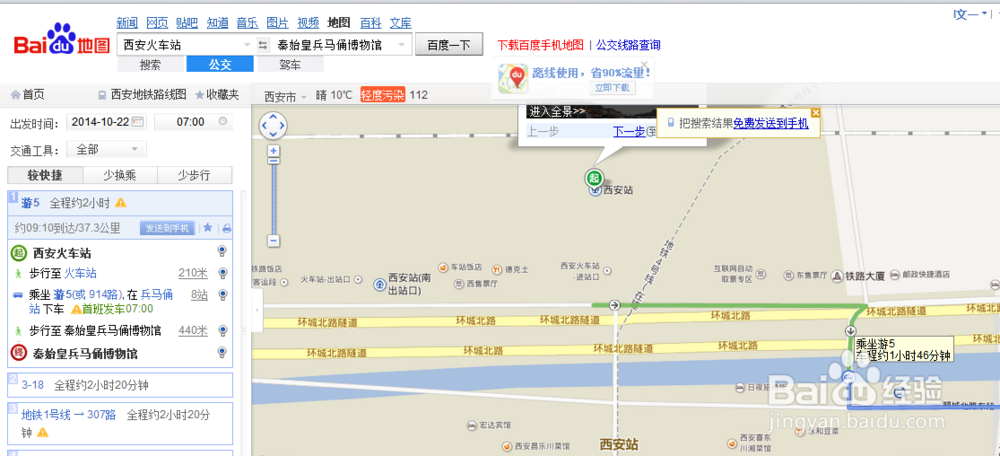Expand route 2 option 3-18
Viewport: 1000px width, 456px height.
pos(121,385)
